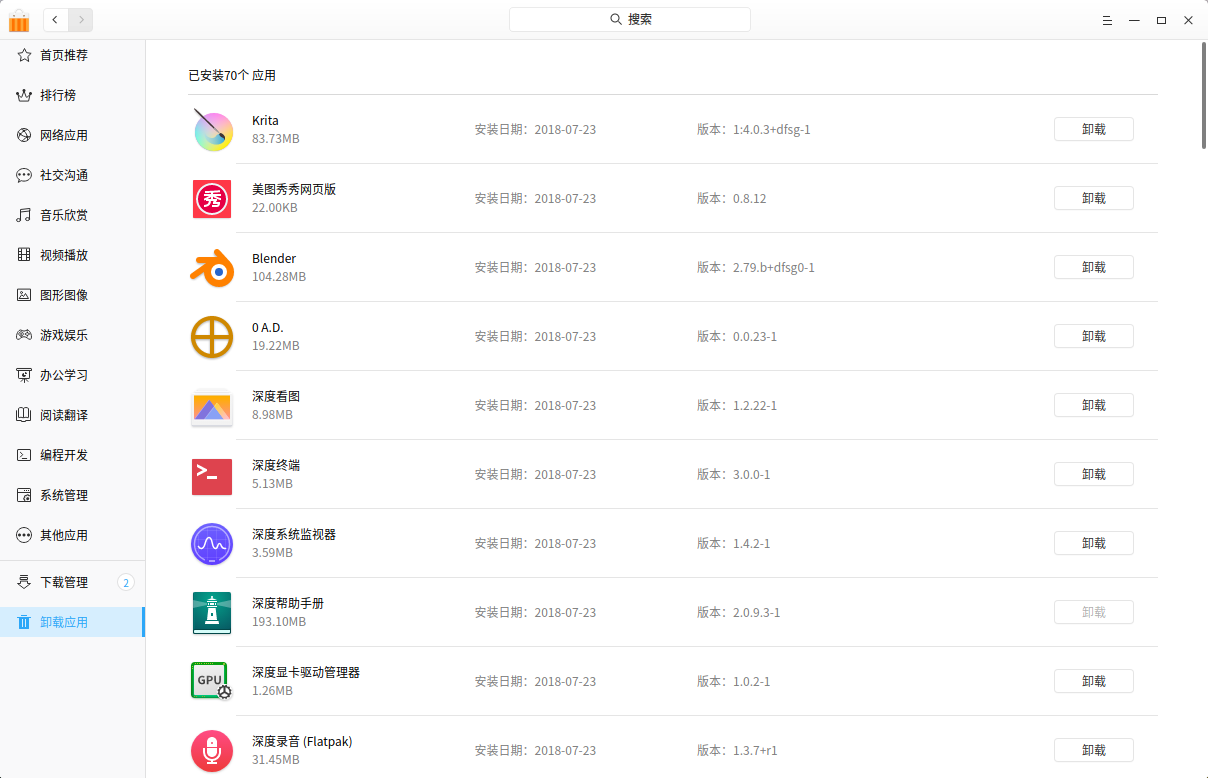Click the book icon beside 阅读翻译
1208x778 pixels.
[x=24, y=415]
